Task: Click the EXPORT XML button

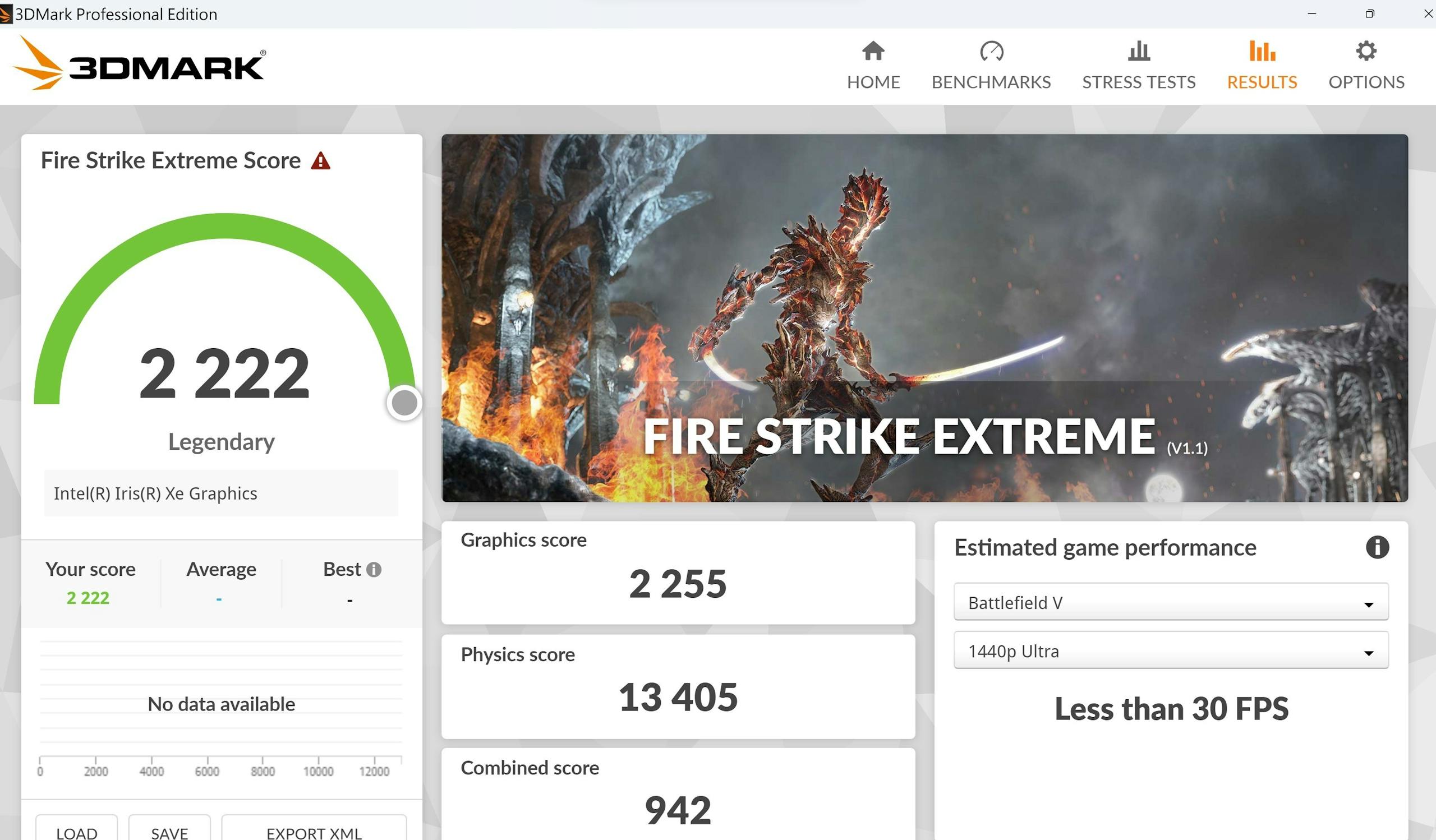Action: coord(314,832)
